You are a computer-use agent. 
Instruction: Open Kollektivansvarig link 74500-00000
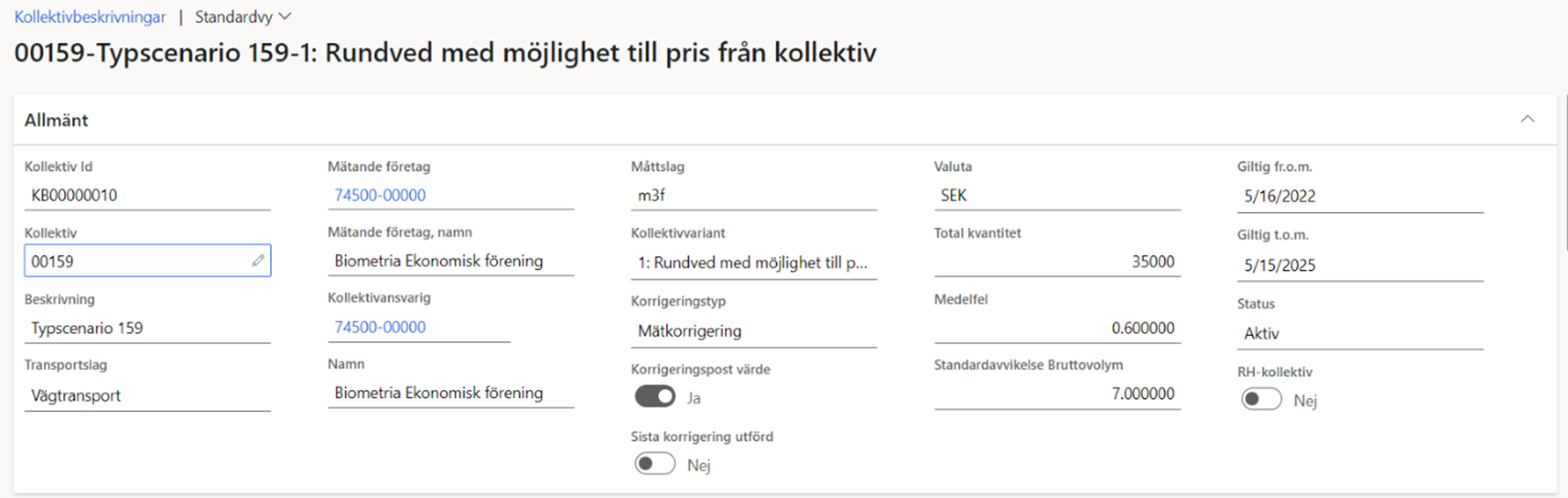(x=380, y=327)
